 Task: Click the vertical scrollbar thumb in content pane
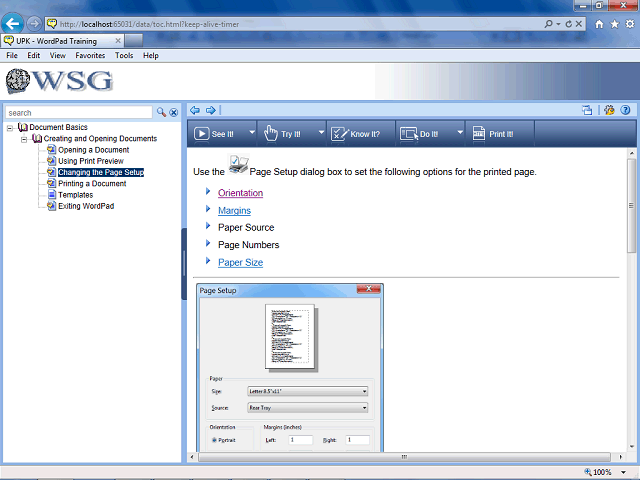631,206
